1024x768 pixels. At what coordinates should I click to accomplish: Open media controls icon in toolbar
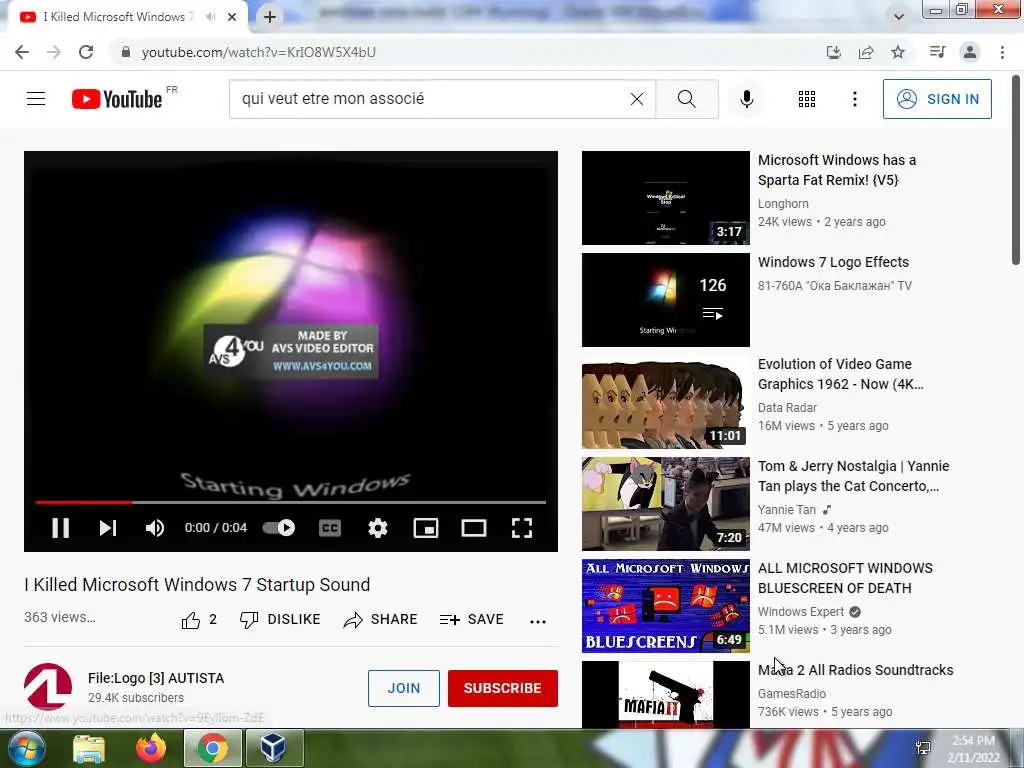click(937, 52)
